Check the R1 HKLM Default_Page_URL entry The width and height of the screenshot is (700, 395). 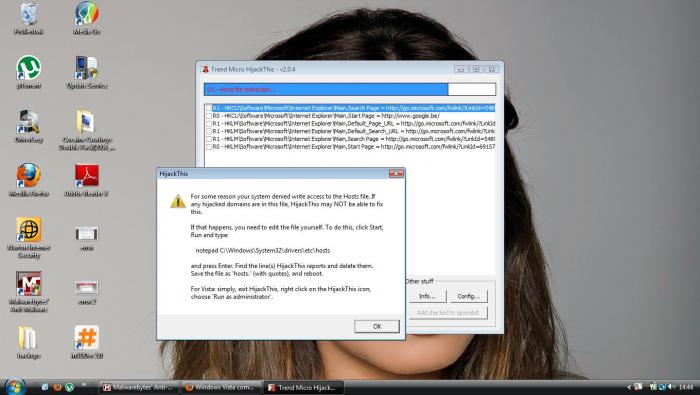coord(208,123)
